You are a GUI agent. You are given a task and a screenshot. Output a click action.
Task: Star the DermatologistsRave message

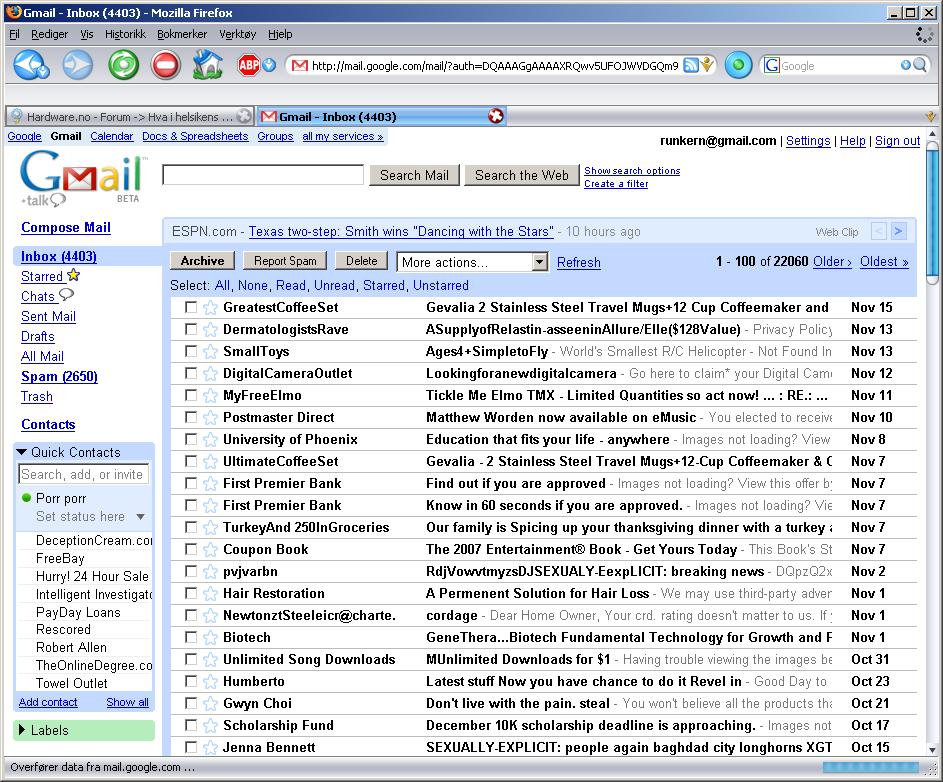pyautogui.click(x=210, y=330)
